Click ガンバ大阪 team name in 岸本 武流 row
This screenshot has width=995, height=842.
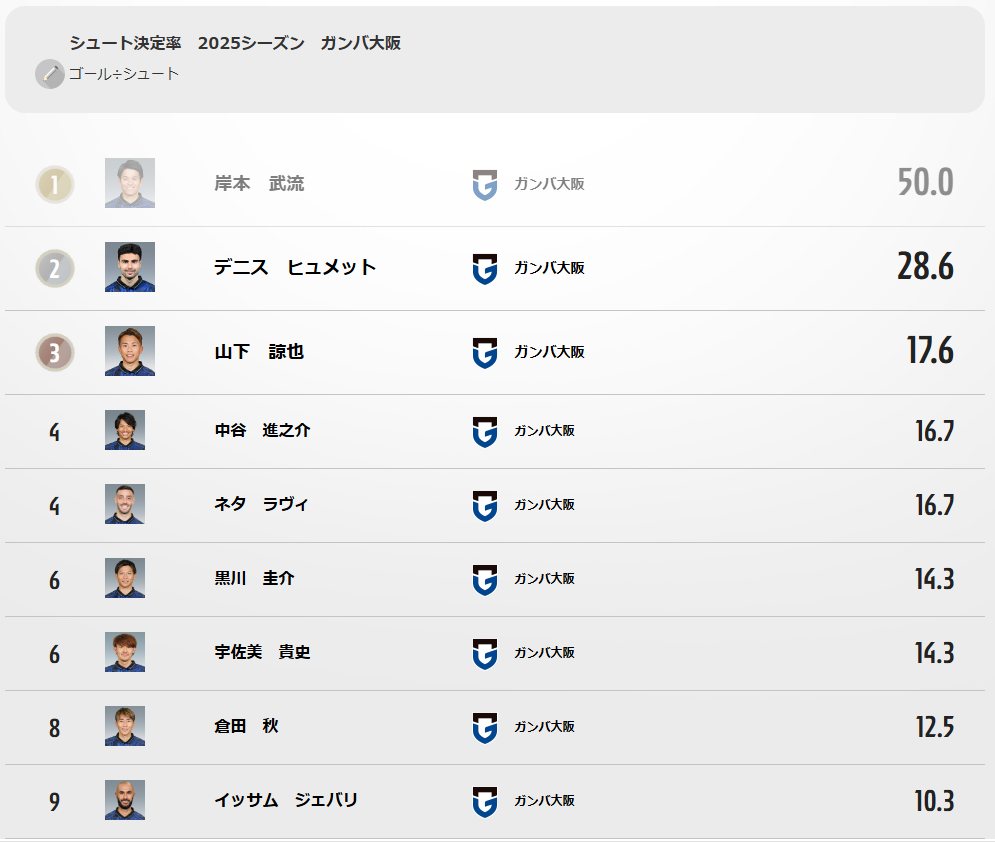(x=549, y=184)
